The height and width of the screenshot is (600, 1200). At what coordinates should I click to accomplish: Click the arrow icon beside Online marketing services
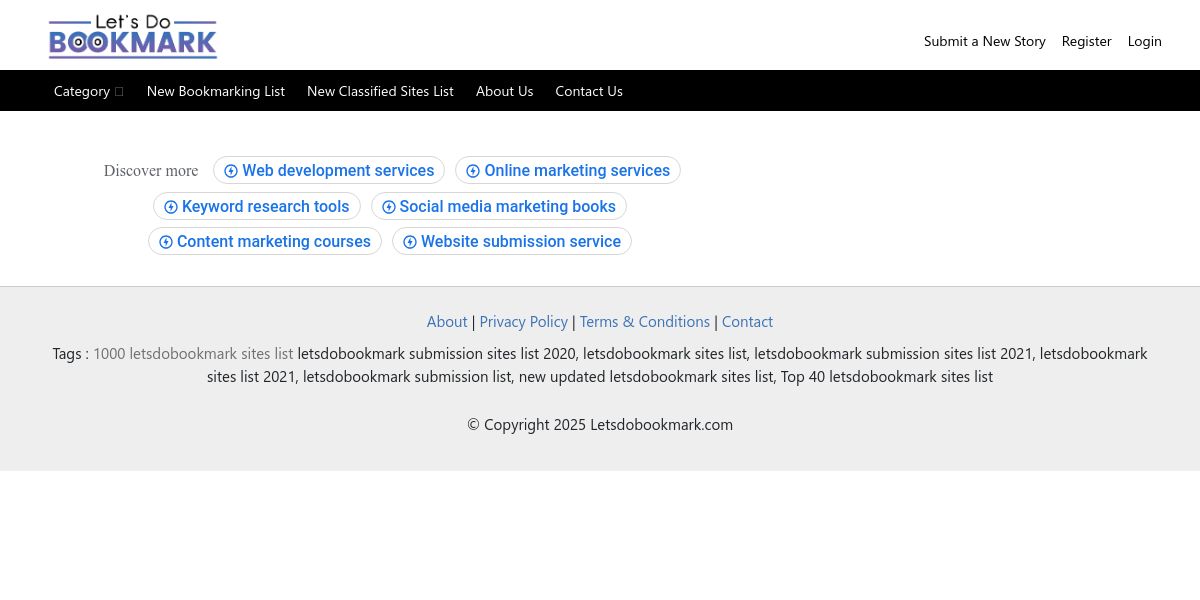click(473, 171)
